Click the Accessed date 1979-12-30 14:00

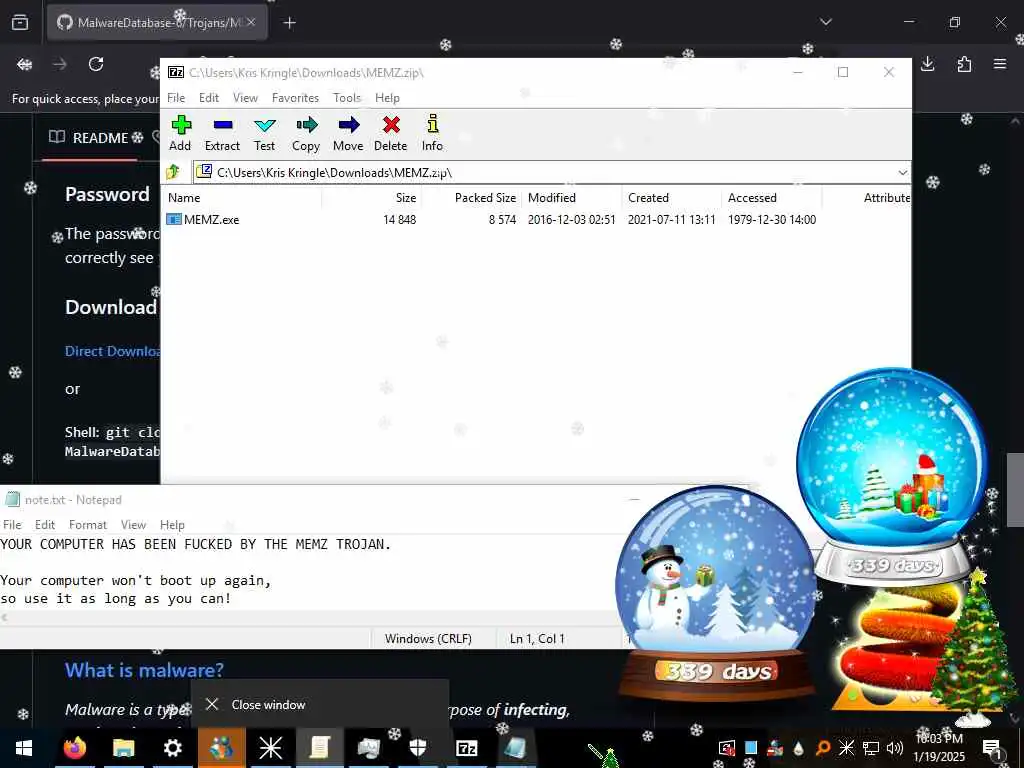click(x=772, y=220)
